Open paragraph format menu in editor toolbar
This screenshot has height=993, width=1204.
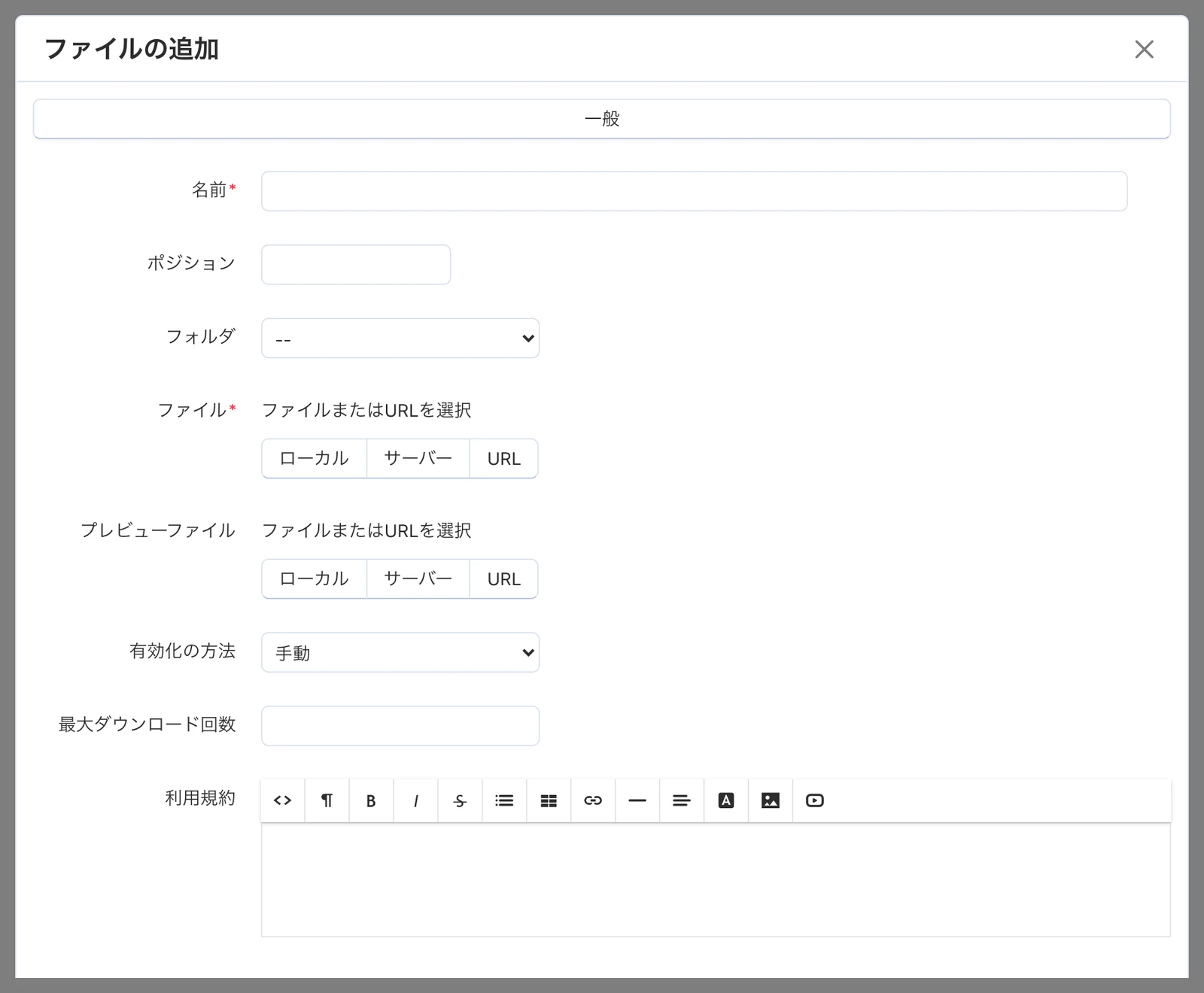click(x=327, y=800)
